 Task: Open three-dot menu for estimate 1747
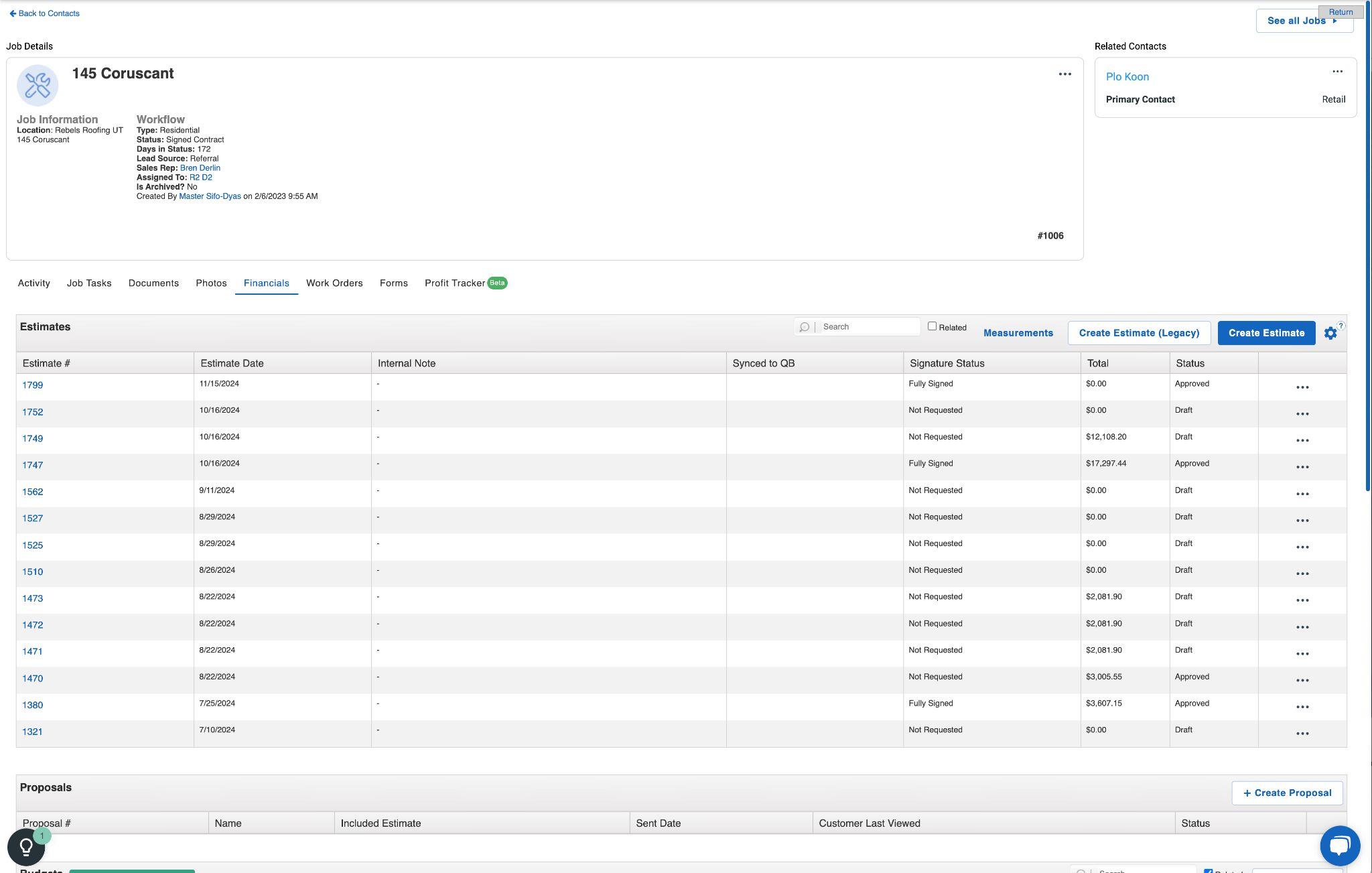[1302, 467]
